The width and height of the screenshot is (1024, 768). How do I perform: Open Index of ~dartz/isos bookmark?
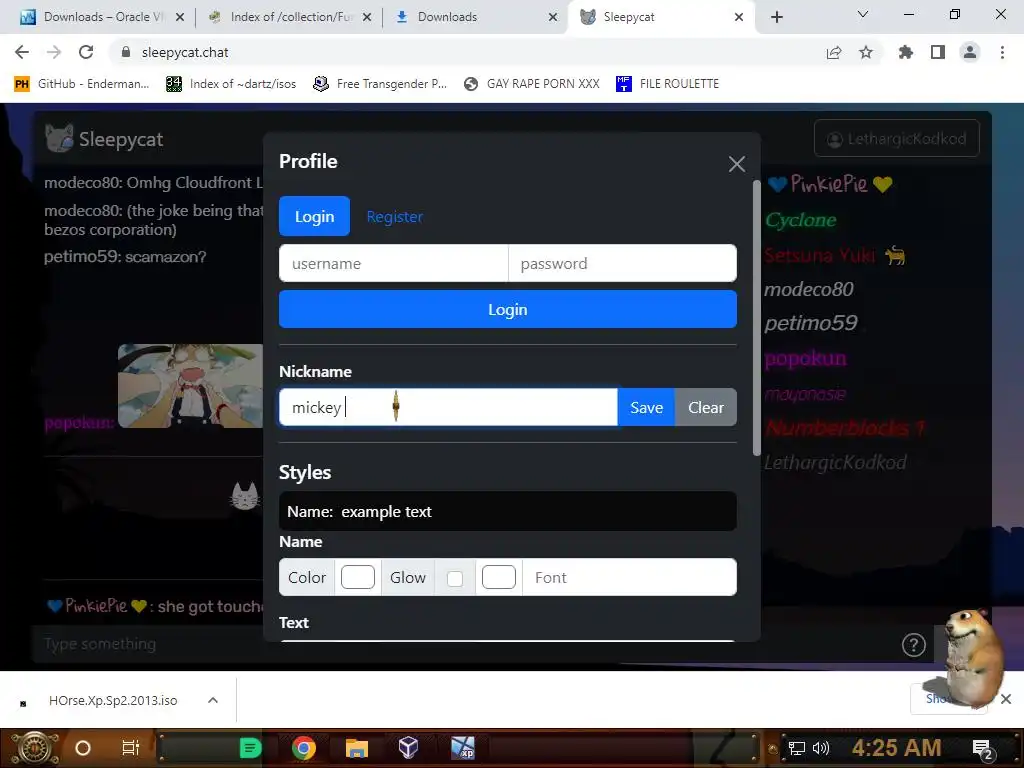(x=231, y=84)
